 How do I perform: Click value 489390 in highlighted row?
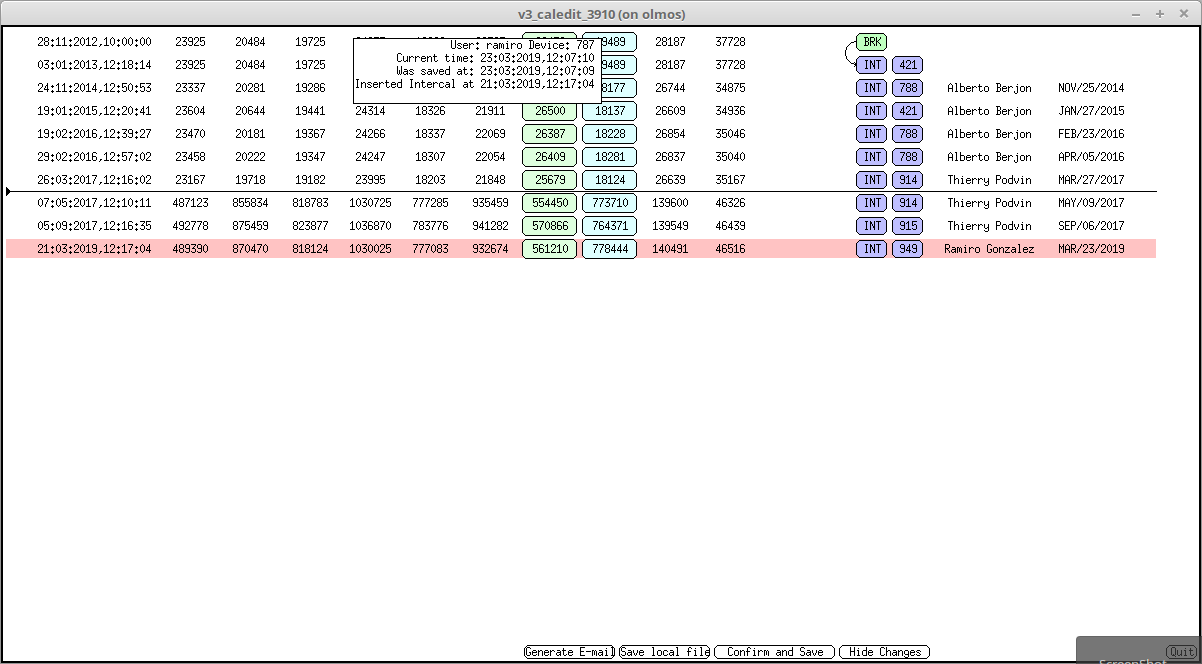point(190,249)
